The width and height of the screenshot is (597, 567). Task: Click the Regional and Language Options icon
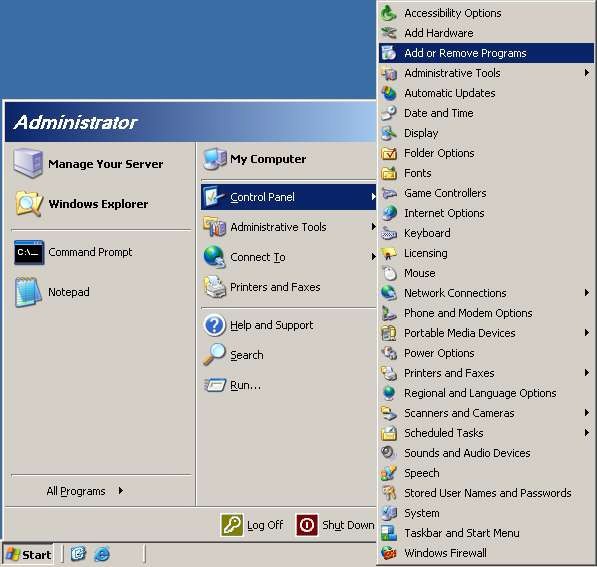pyautogui.click(x=389, y=393)
